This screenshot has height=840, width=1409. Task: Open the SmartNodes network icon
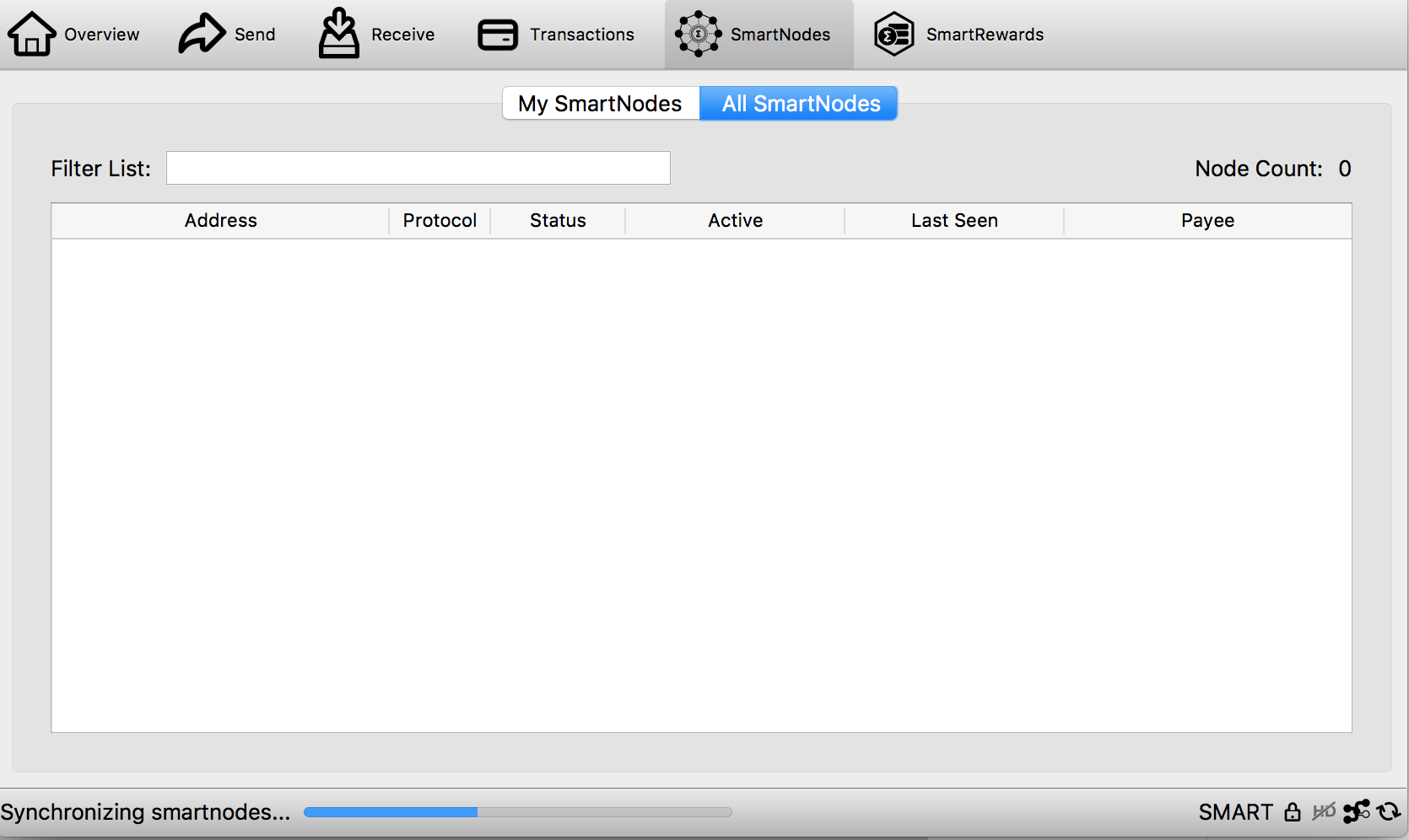pos(698,34)
